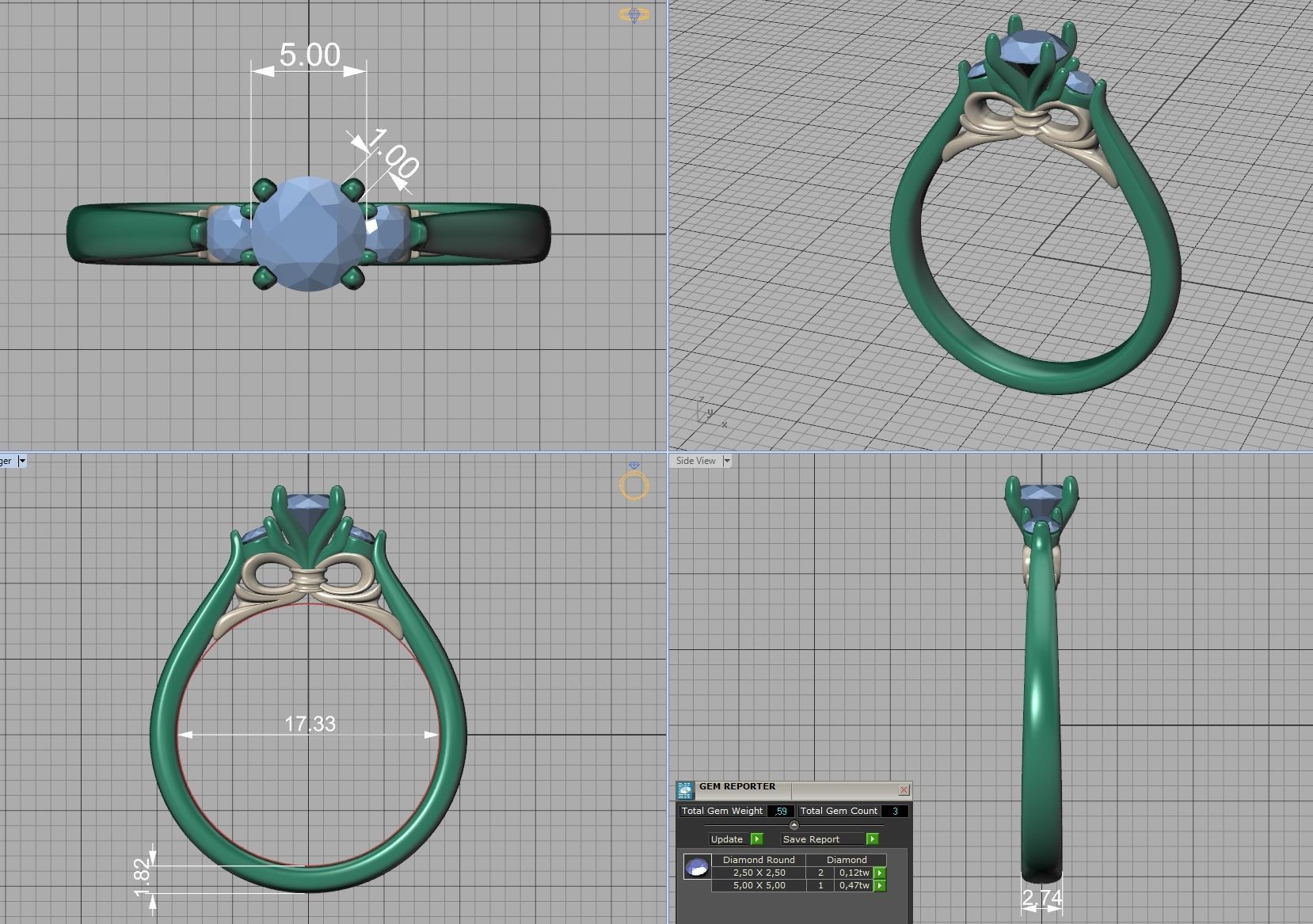Select the Total Gem Count value field
Viewport: 1313px width, 924px height.
pyautogui.click(x=895, y=811)
